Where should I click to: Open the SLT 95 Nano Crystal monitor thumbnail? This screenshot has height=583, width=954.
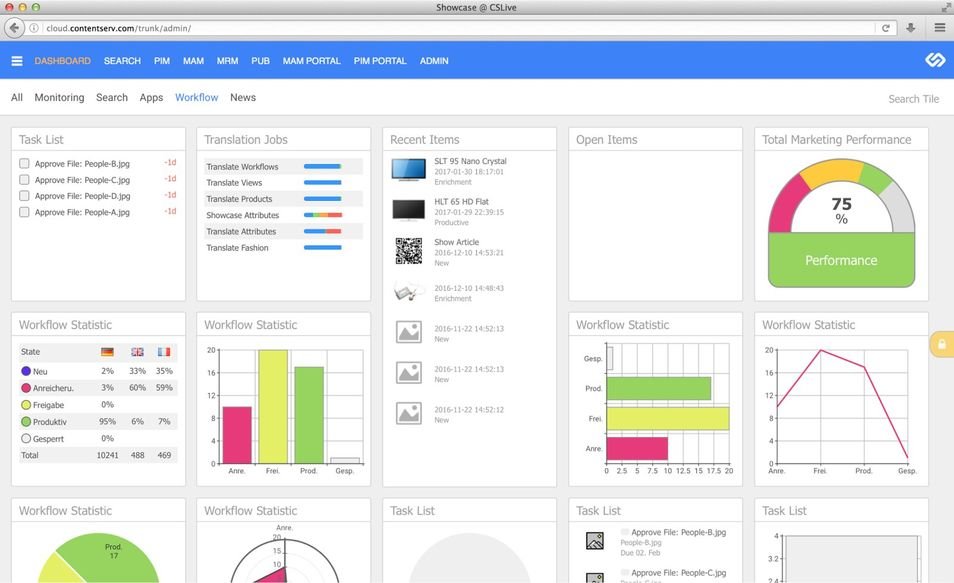pyautogui.click(x=408, y=169)
